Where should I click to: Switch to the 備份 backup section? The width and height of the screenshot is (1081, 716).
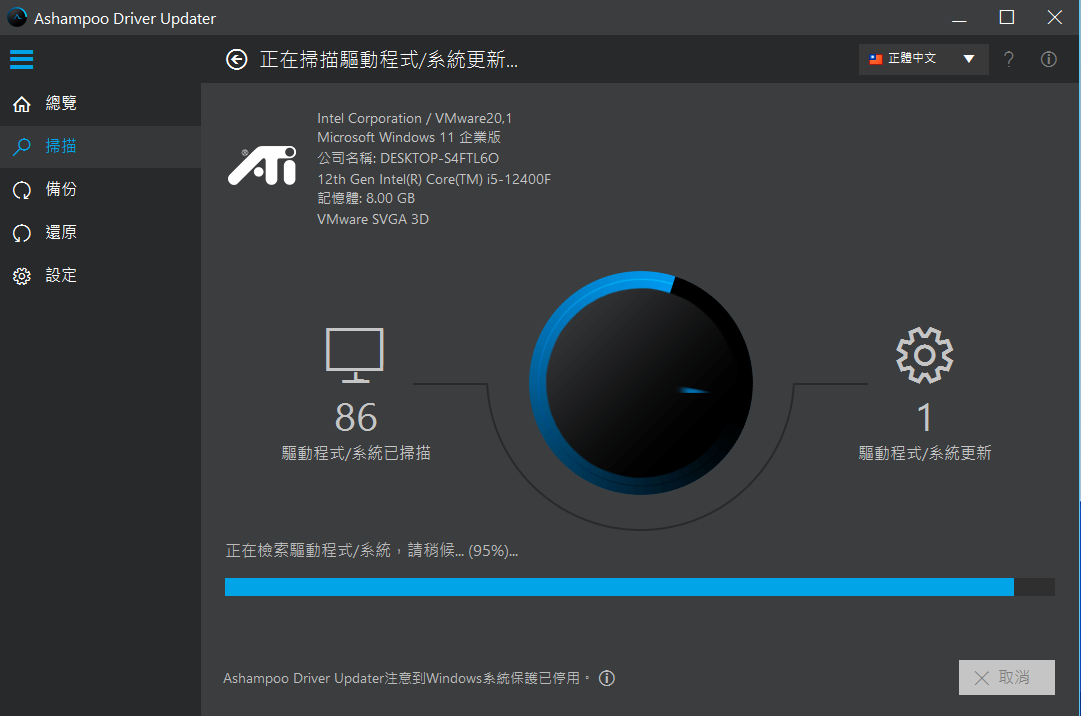101,190
